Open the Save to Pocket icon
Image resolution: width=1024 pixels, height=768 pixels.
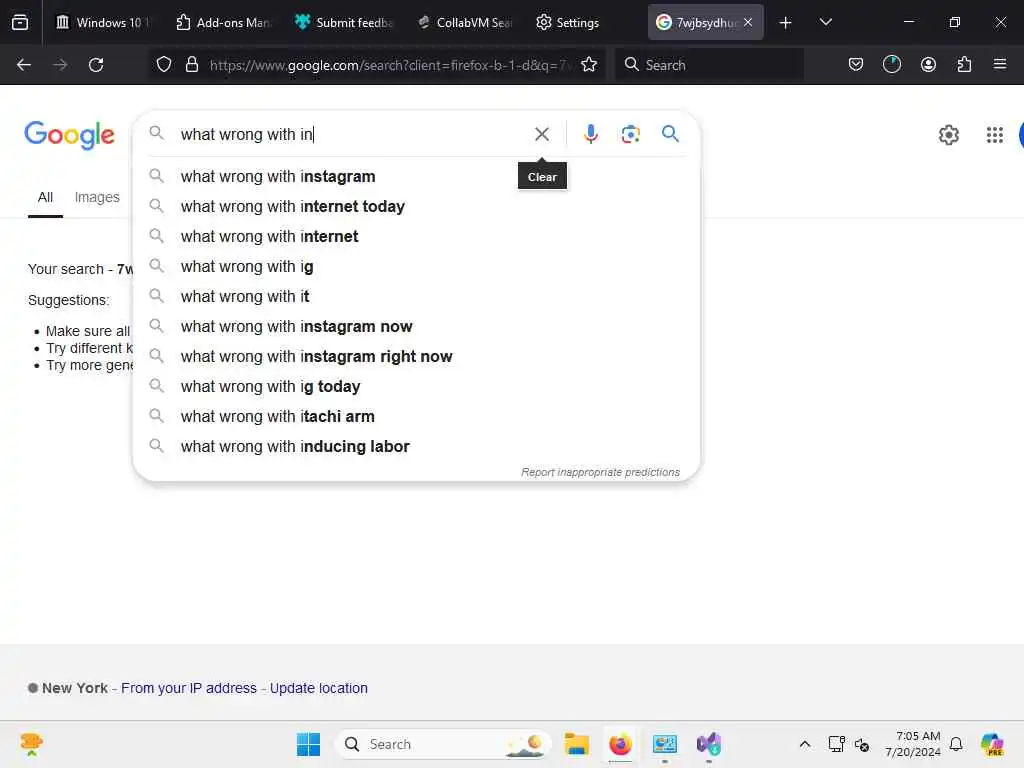pyautogui.click(x=856, y=65)
